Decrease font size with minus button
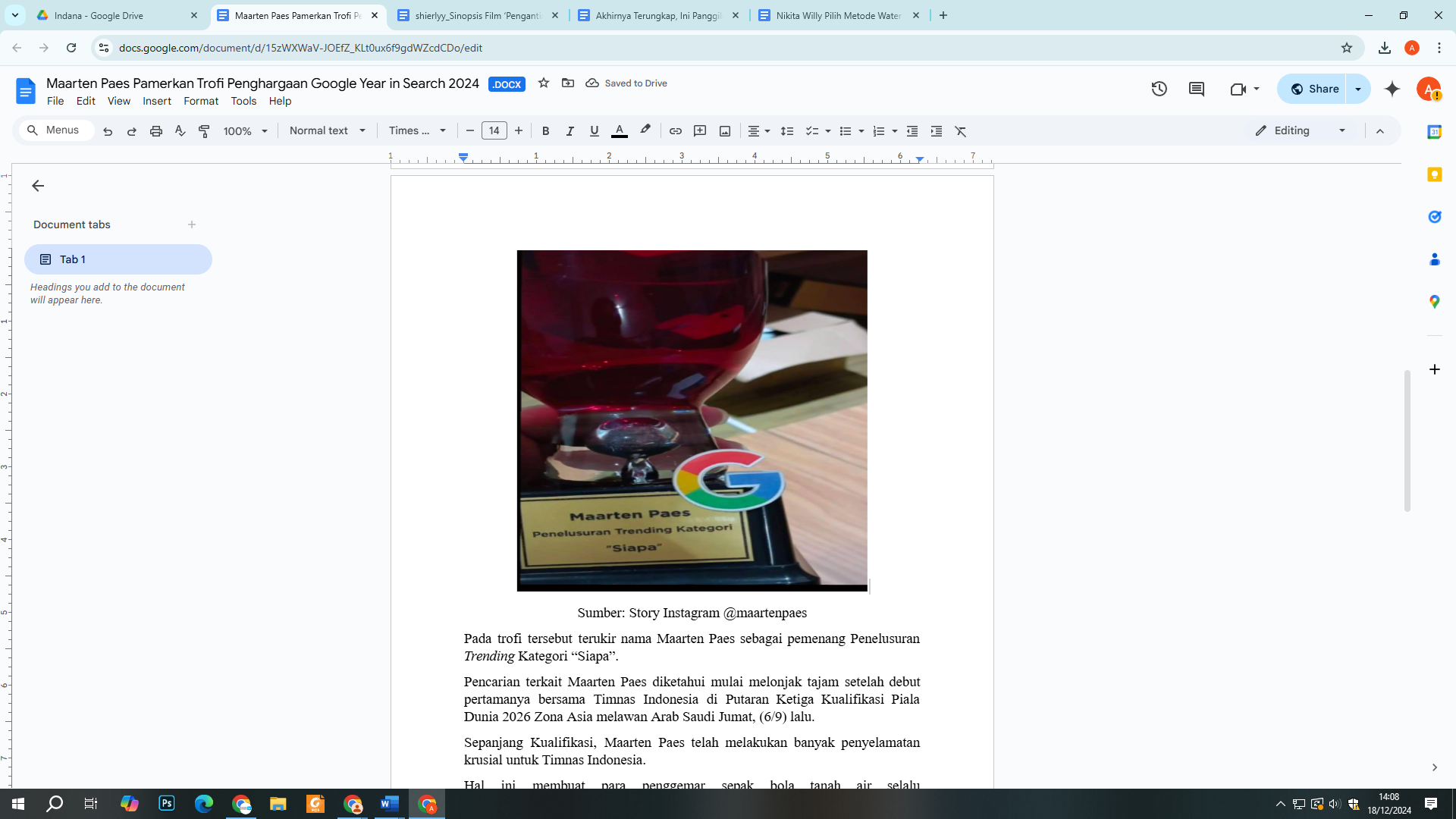This screenshot has width=1456, height=819. point(470,130)
